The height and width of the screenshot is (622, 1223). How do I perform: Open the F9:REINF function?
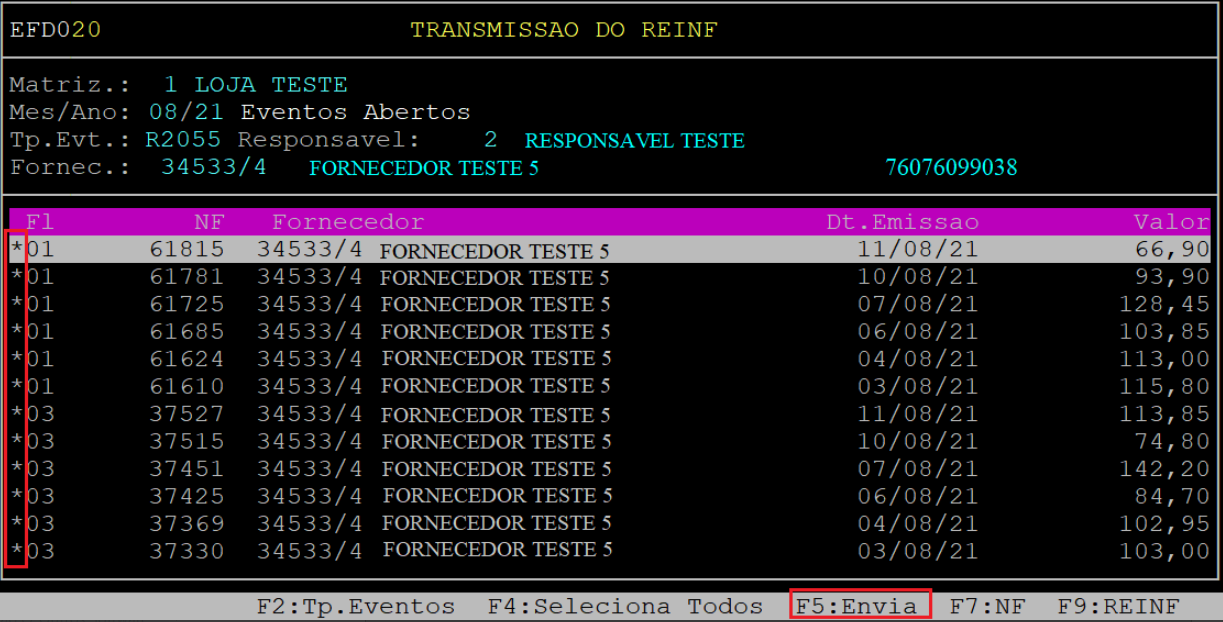1118,606
